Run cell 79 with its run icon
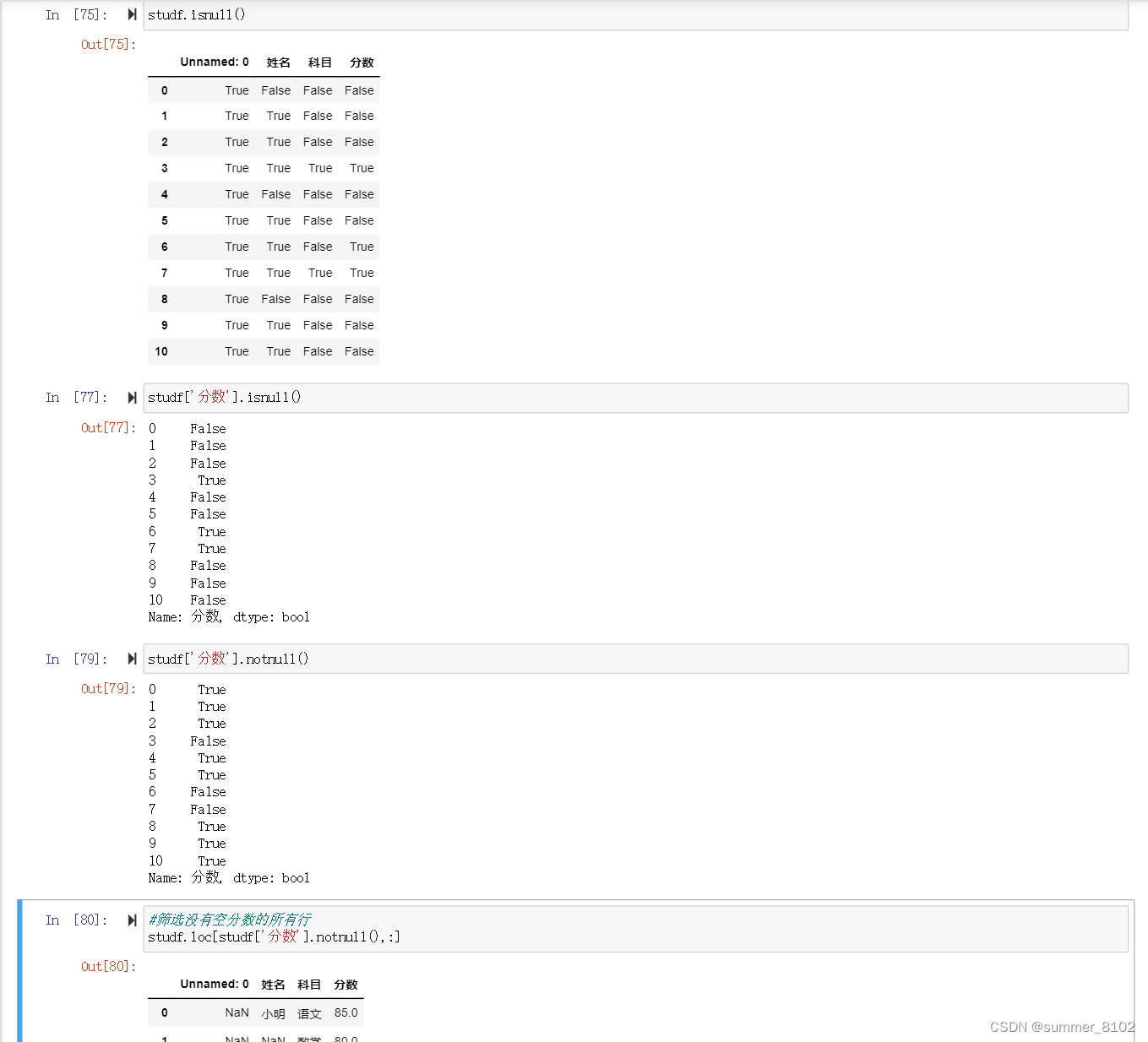 pyautogui.click(x=132, y=659)
